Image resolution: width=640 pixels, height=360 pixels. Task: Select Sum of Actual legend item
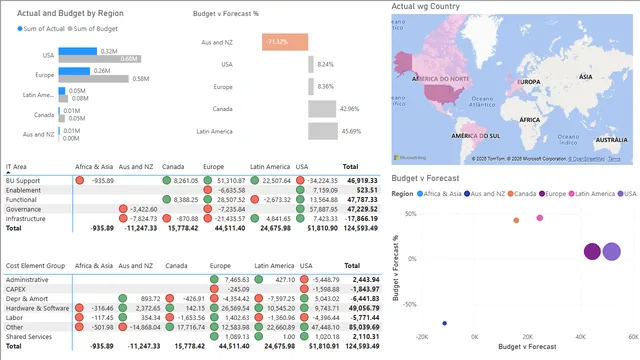[x=41, y=29]
